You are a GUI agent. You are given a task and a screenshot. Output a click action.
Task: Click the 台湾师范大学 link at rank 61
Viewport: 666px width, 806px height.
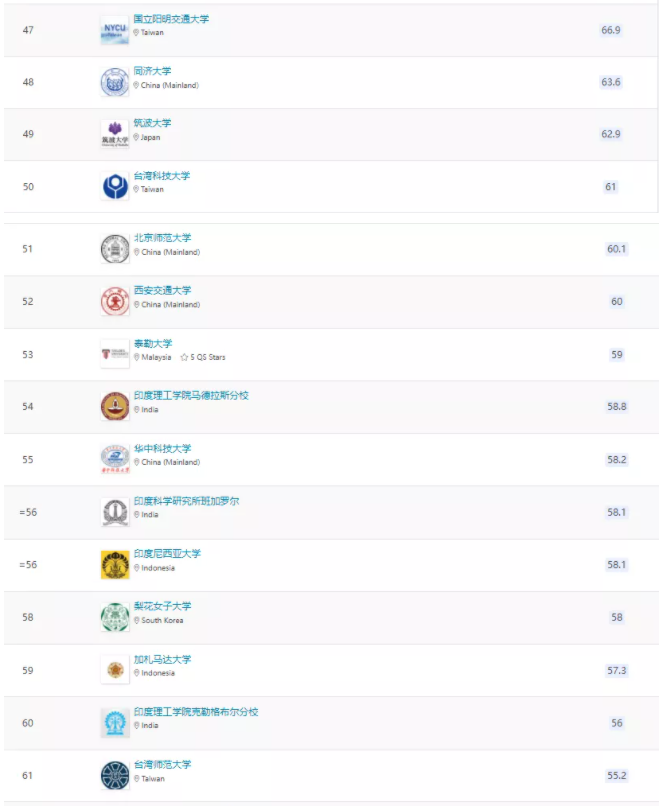point(162,764)
